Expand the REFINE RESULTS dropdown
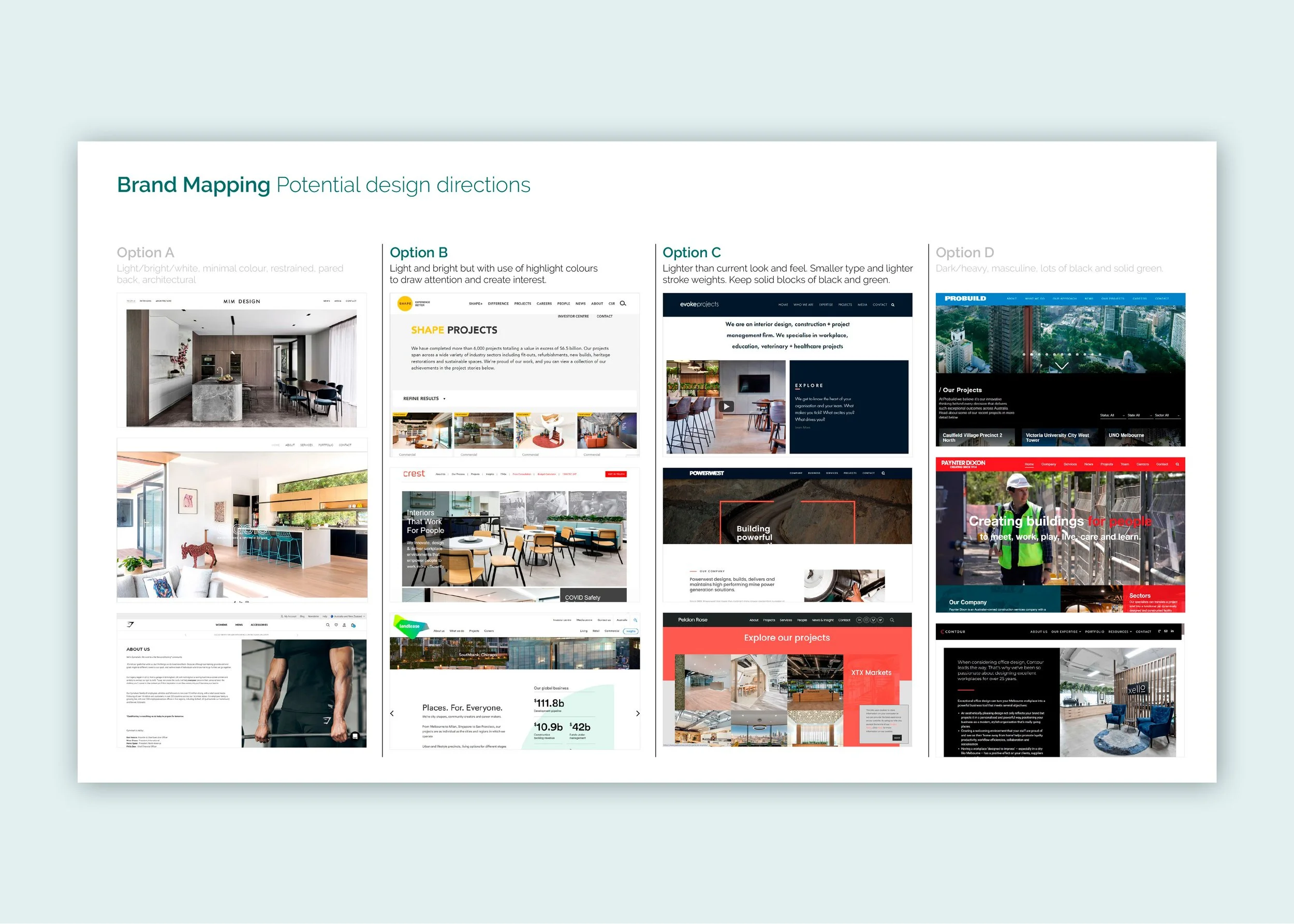 tap(424, 398)
